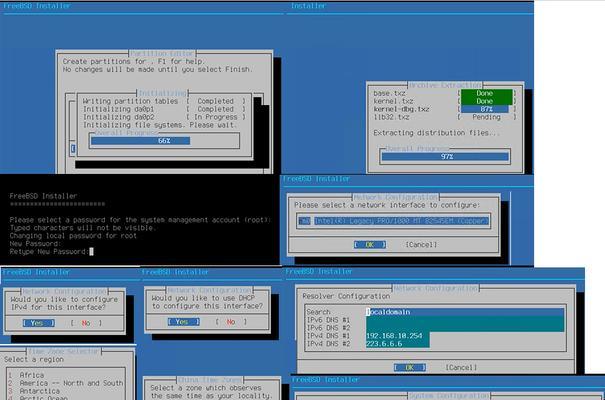The height and width of the screenshot is (400, 605).
Task: Click the lib32.txz Pending status
Action: tap(486, 117)
